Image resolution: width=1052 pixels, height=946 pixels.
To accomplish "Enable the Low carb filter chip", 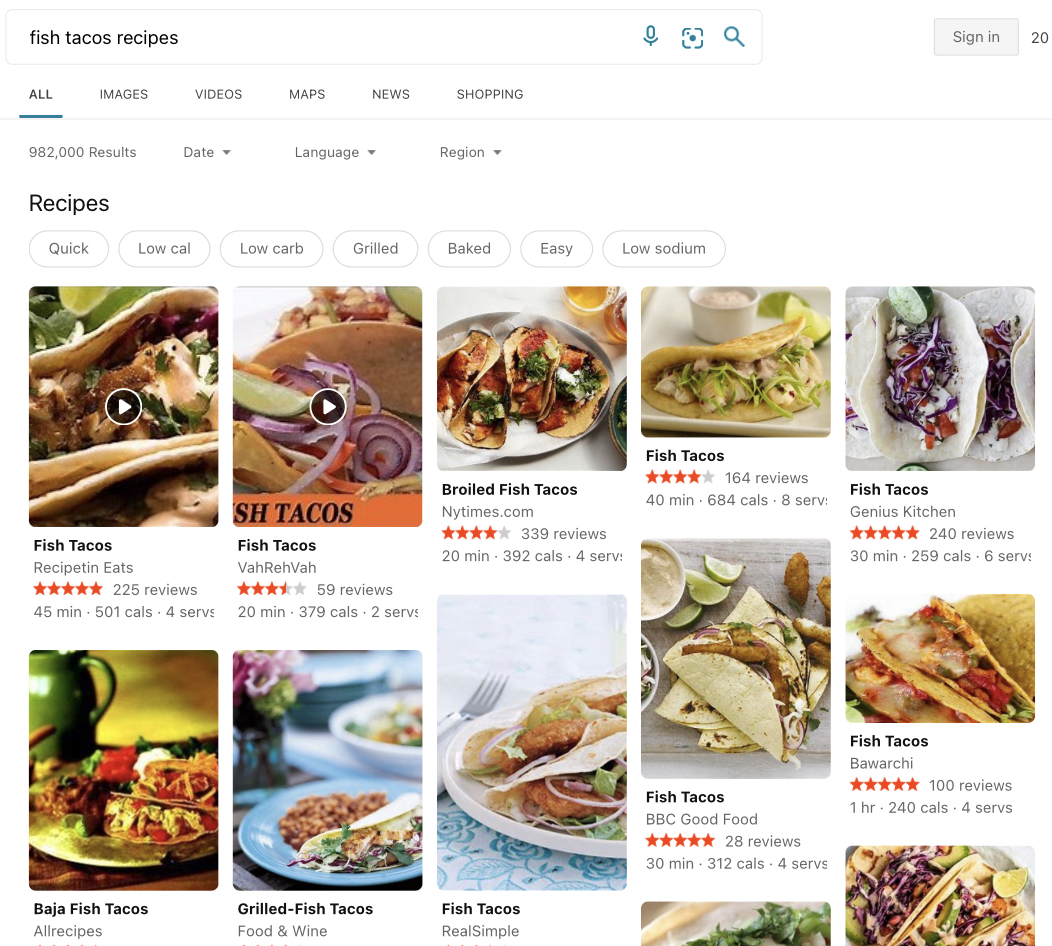I will pos(271,249).
